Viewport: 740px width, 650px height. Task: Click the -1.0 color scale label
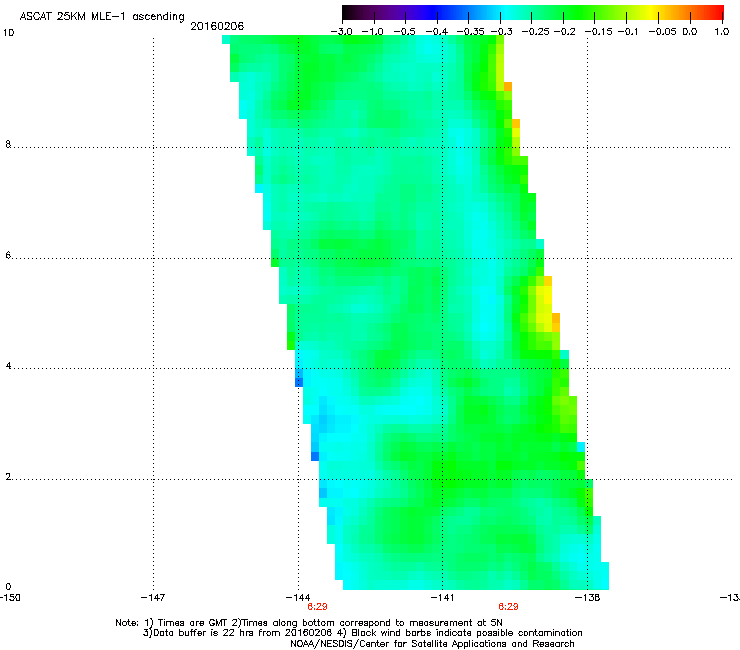click(373, 32)
